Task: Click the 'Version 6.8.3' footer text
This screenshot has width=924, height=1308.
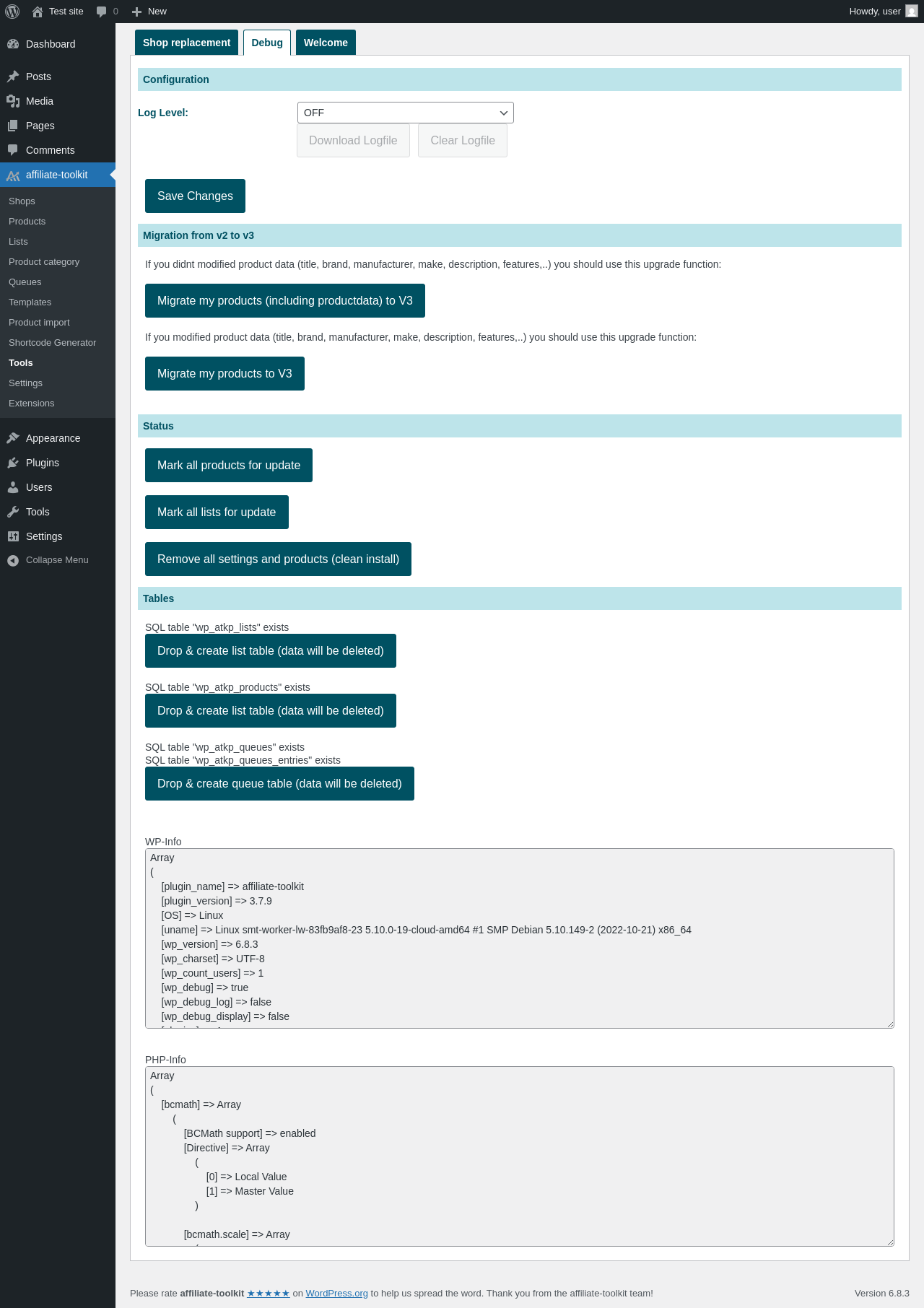Action: coord(882,1294)
